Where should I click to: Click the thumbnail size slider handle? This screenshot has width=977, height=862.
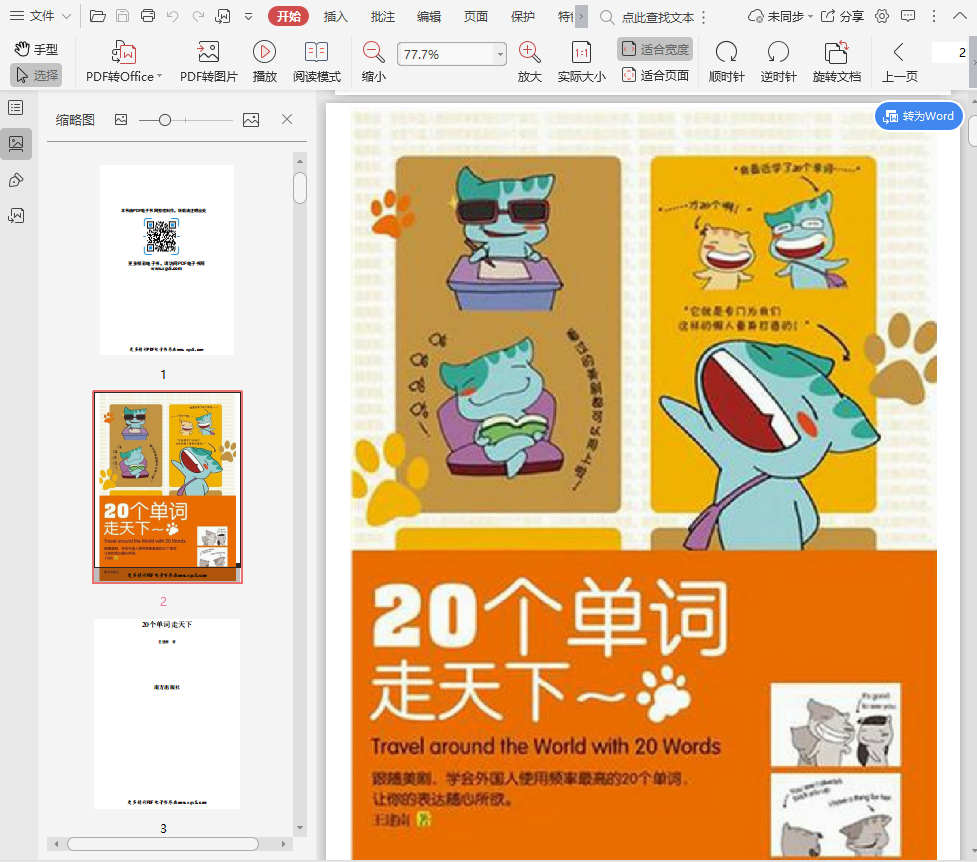(164, 120)
